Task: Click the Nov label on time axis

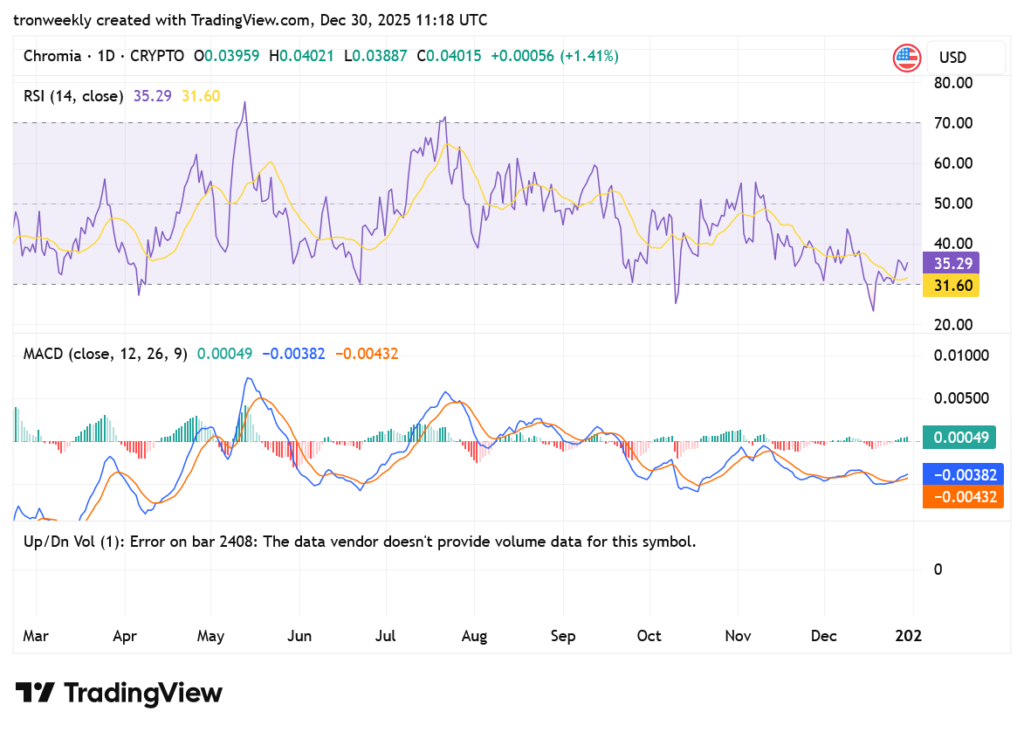Action: click(737, 636)
